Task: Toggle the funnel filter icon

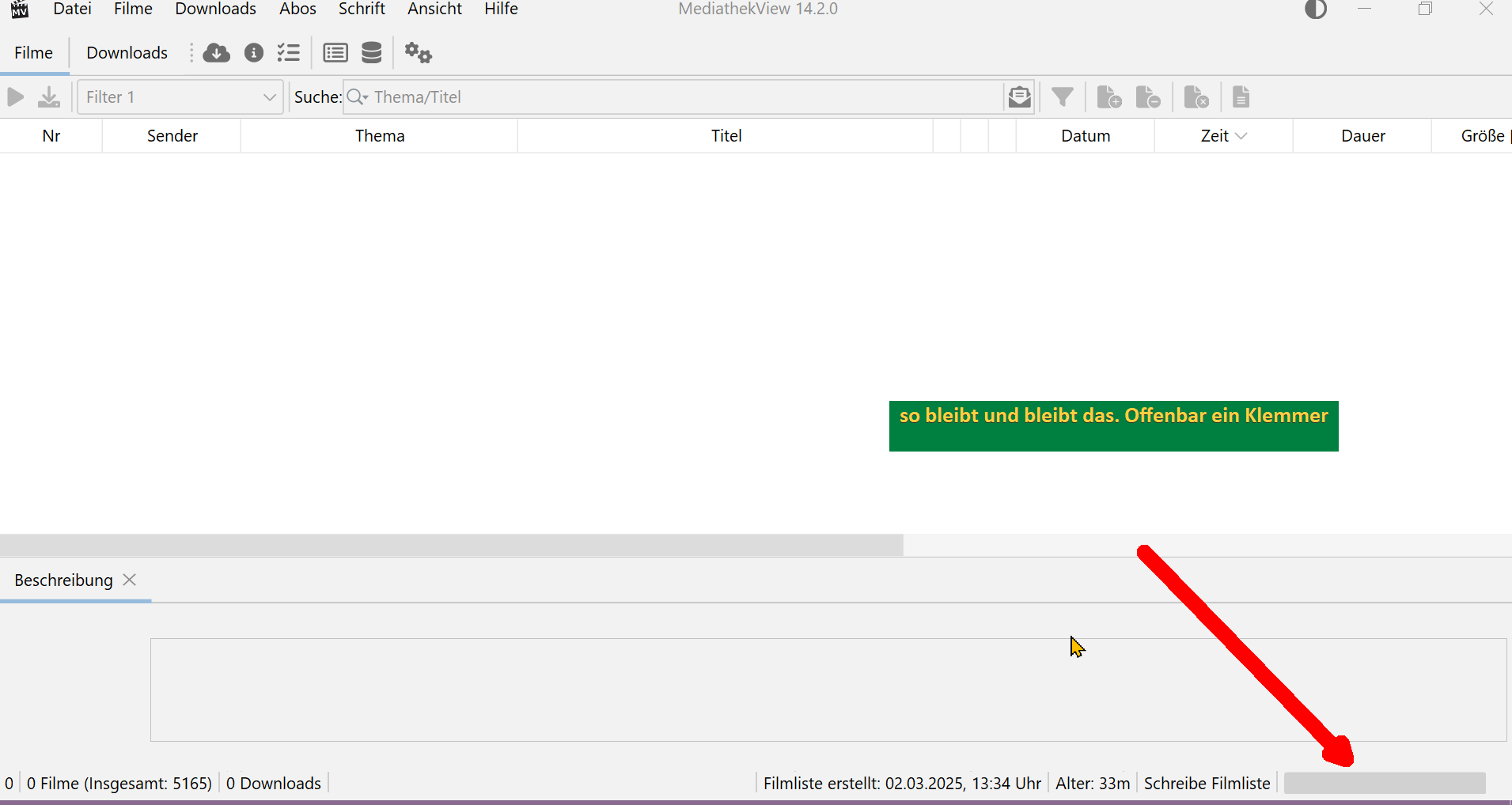Action: (1063, 97)
